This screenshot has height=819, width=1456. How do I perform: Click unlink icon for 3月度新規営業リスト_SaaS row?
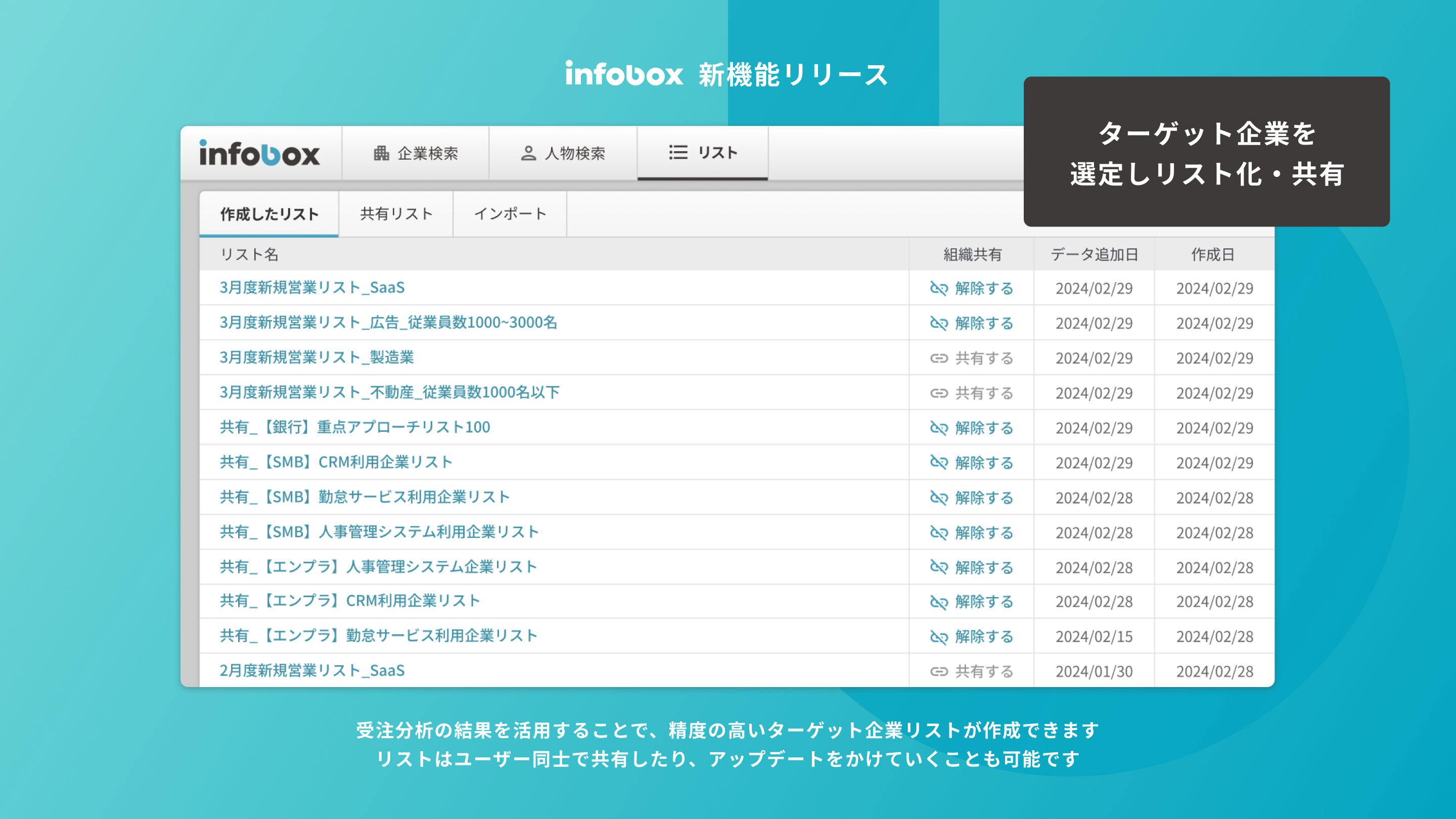[938, 288]
